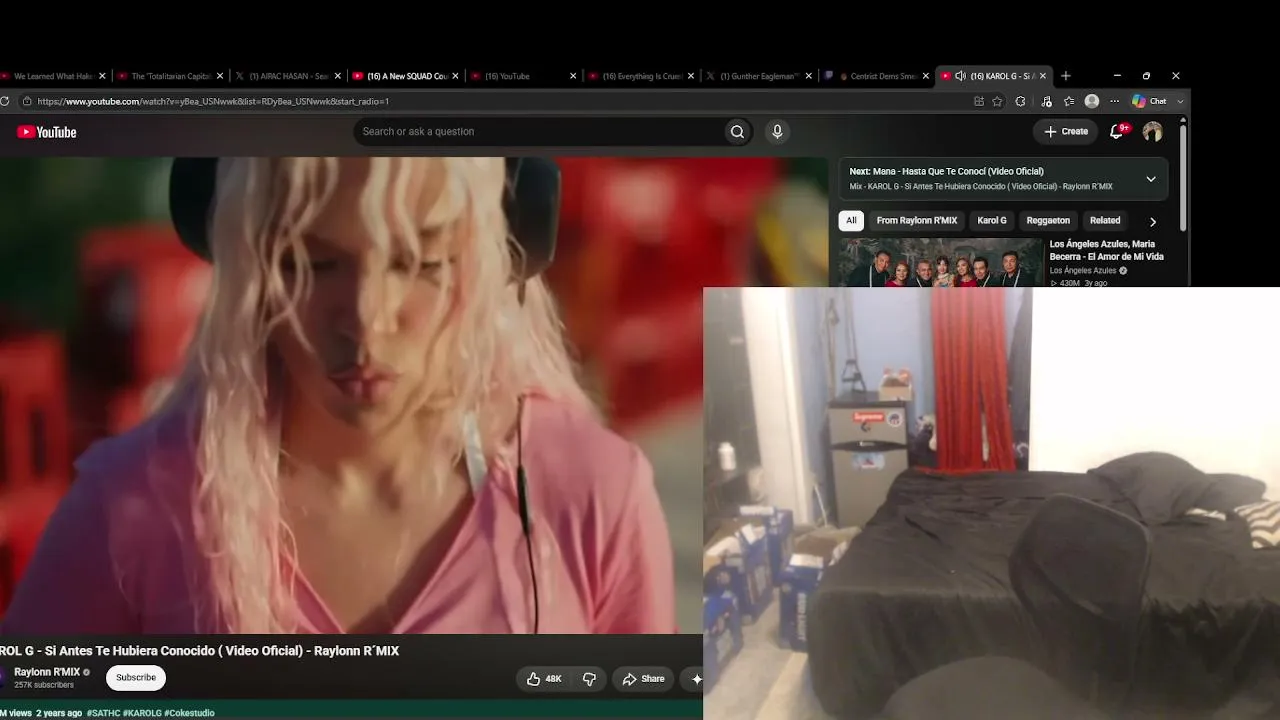The height and width of the screenshot is (720, 1280).
Task: Close the 'Totalitarian Capital' tab
Action: [x=220, y=76]
